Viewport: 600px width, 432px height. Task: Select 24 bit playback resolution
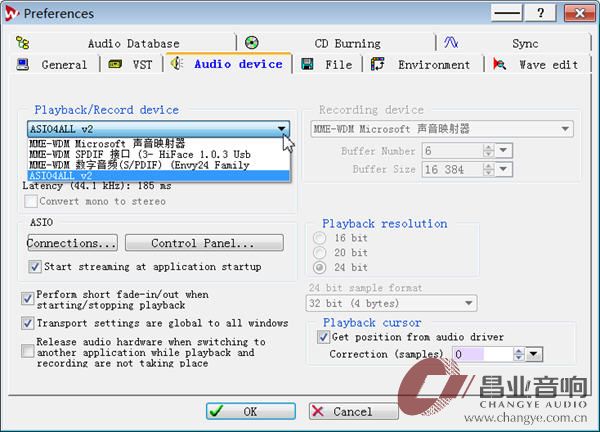click(x=320, y=267)
